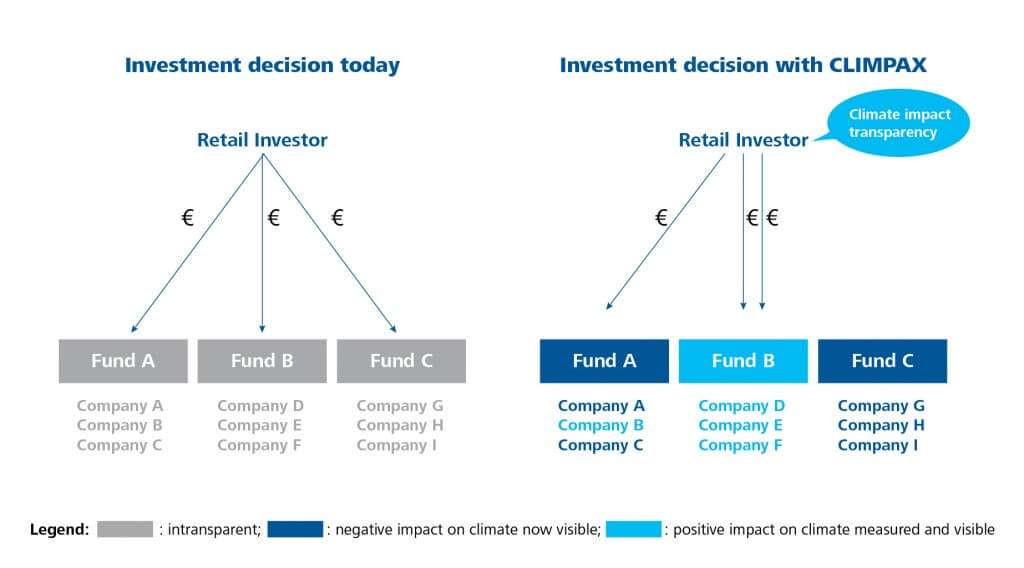Click the gray Company E text

(260, 425)
